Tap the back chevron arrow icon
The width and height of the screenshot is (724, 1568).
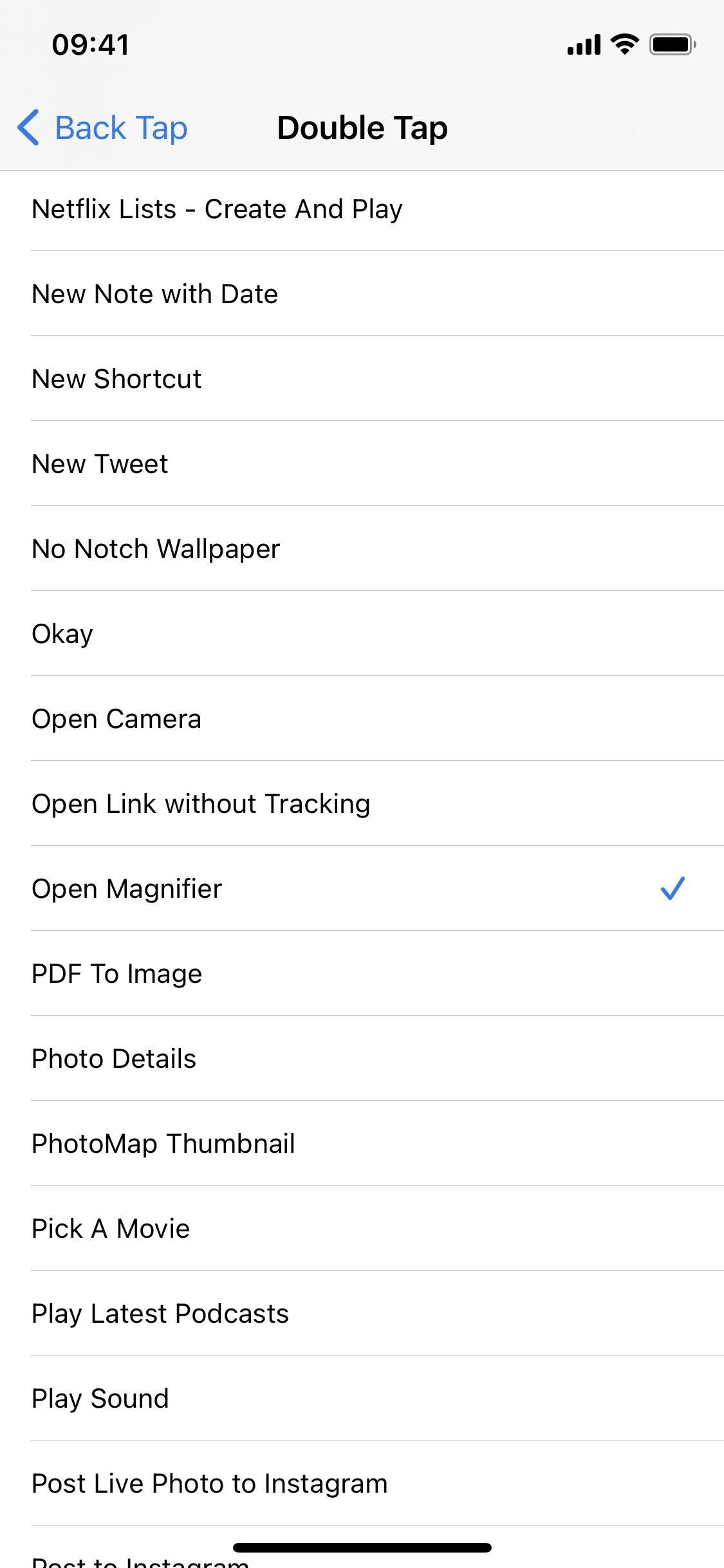click(x=28, y=127)
